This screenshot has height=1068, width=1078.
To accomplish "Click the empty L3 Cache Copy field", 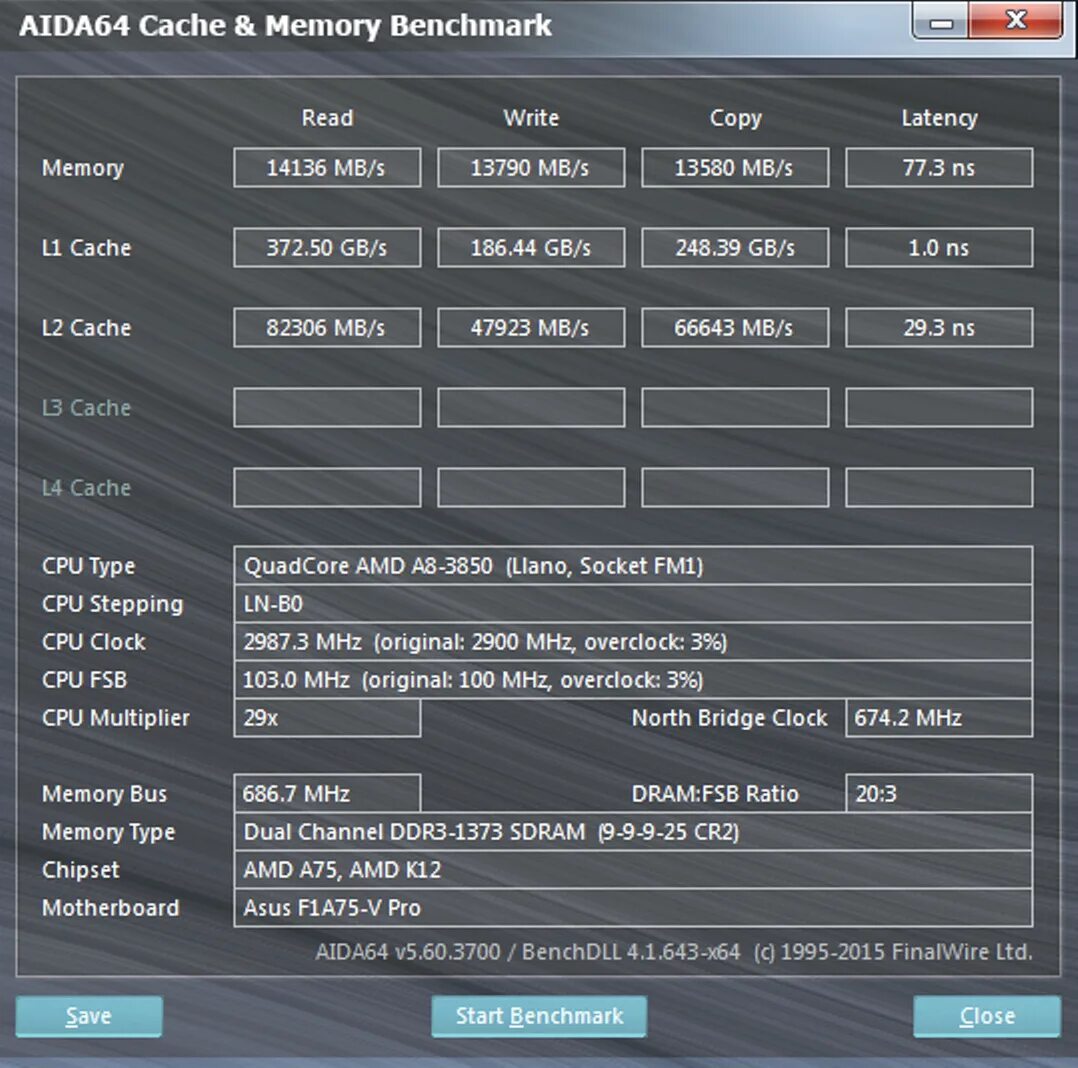I will click(x=735, y=407).
